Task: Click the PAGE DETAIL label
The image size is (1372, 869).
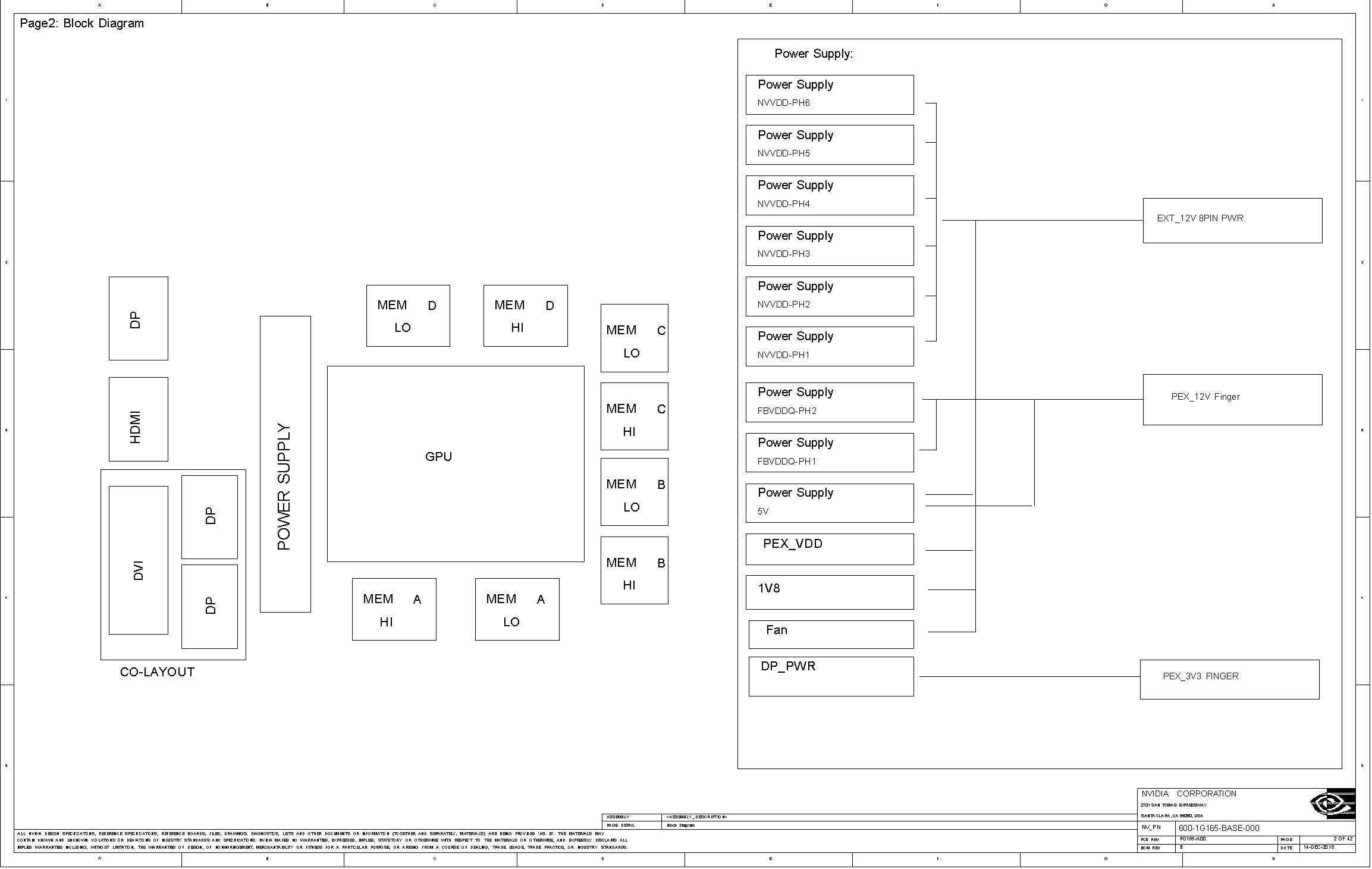Action: point(621,826)
